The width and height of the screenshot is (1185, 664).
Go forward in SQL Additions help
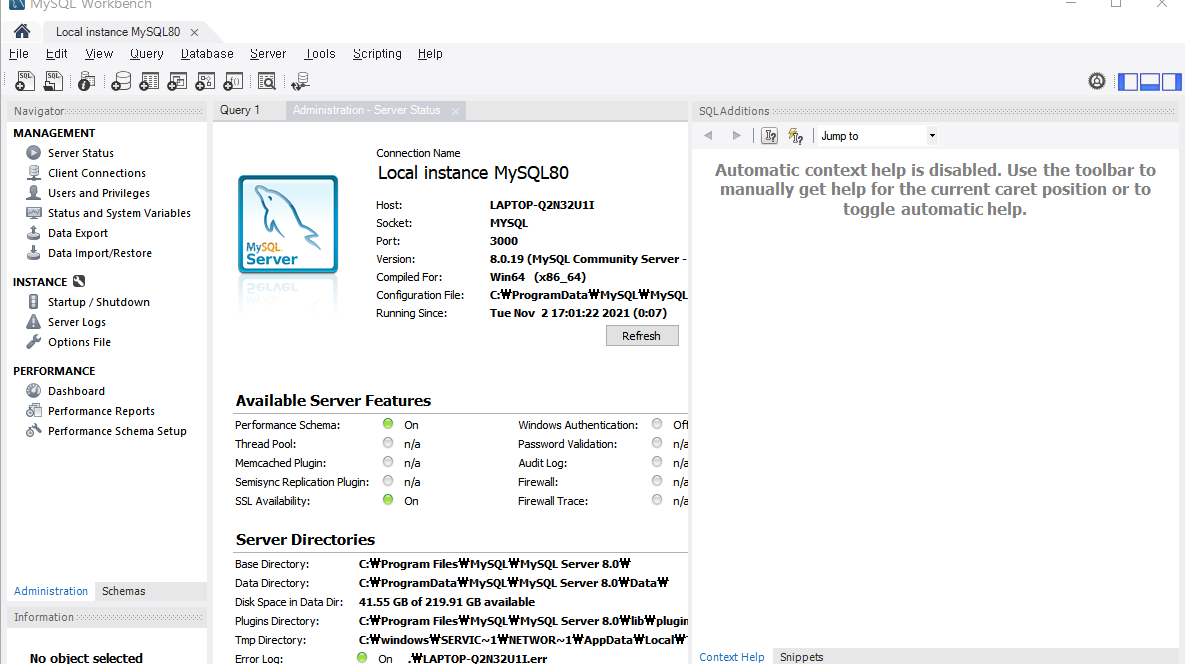(x=736, y=136)
